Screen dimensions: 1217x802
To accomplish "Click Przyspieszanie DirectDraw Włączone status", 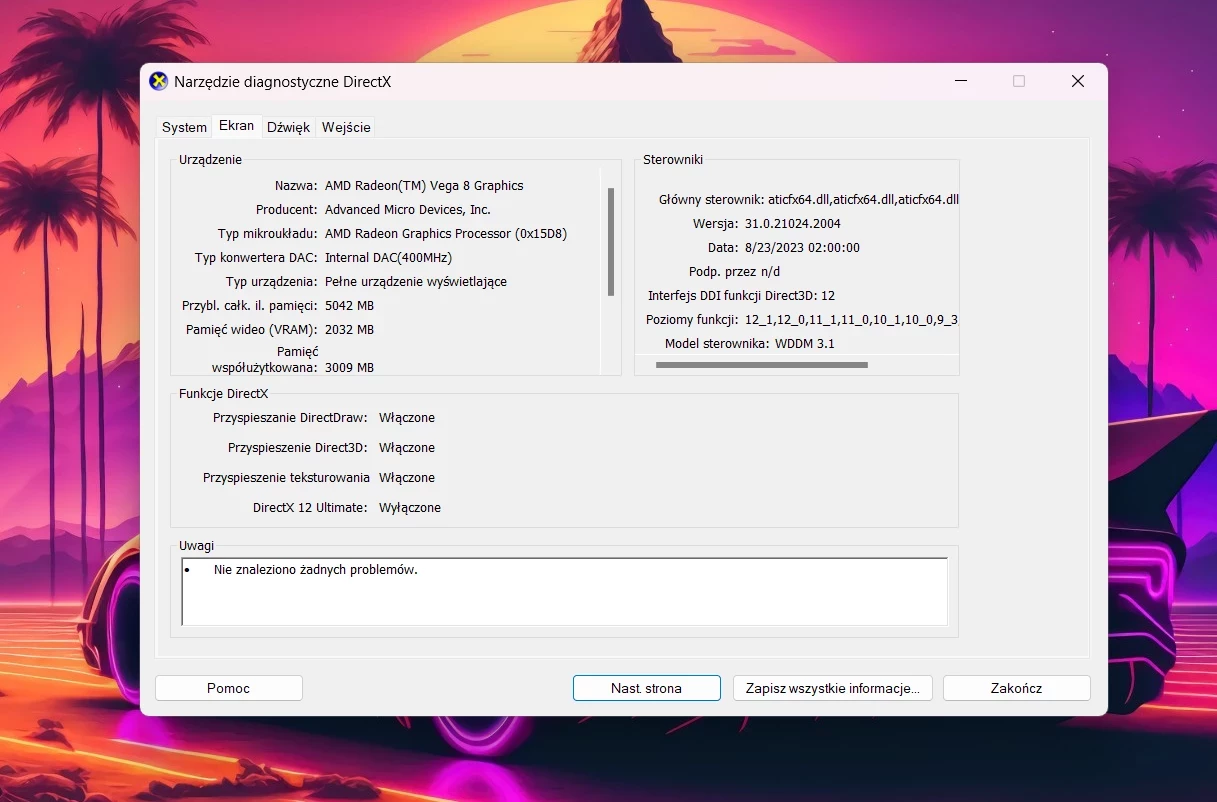I will click(x=407, y=418).
